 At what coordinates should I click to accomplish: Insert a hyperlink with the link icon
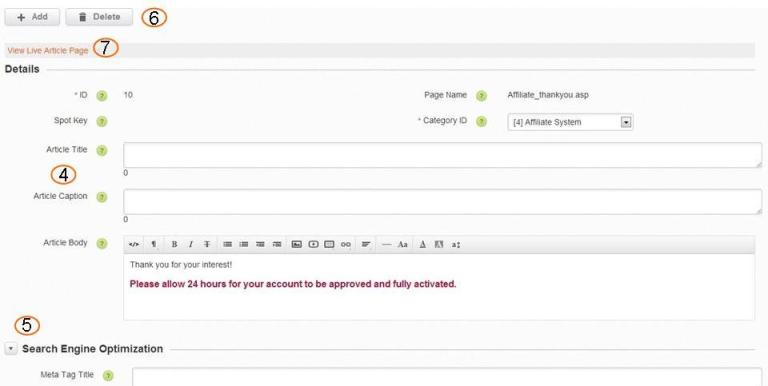pyautogui.click(x=346, y=244)
